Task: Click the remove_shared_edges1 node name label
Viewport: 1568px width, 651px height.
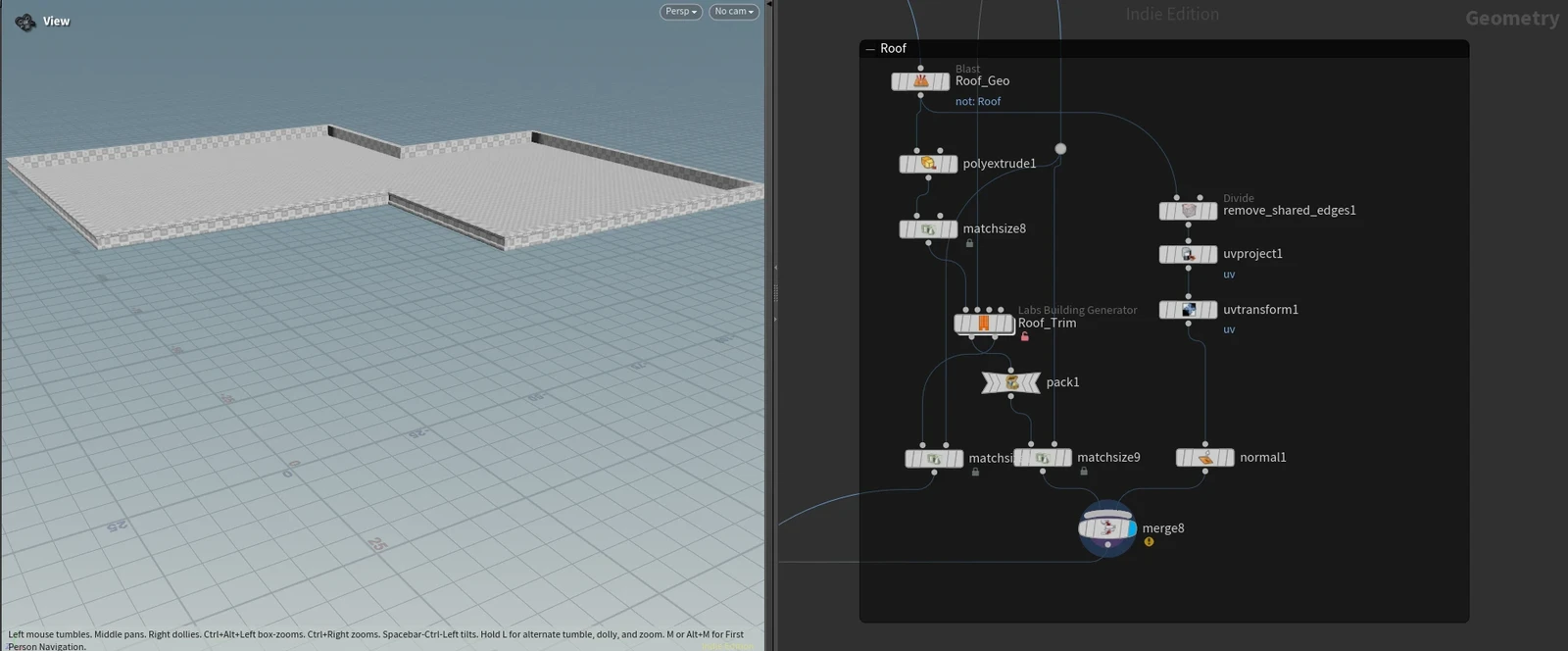Action: coord(1289,211)
